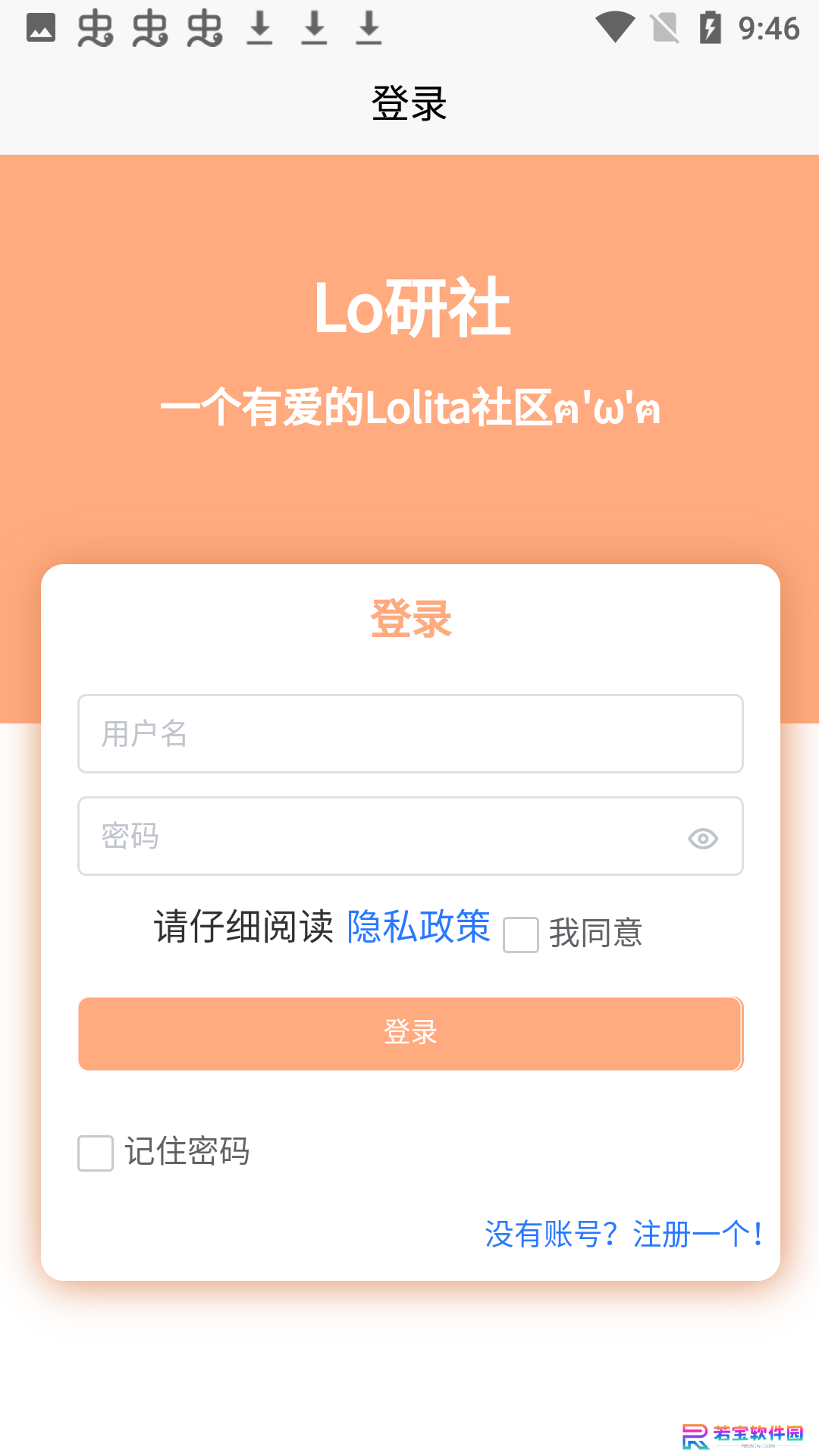Tap the battery charging status icon

(711, 28)
